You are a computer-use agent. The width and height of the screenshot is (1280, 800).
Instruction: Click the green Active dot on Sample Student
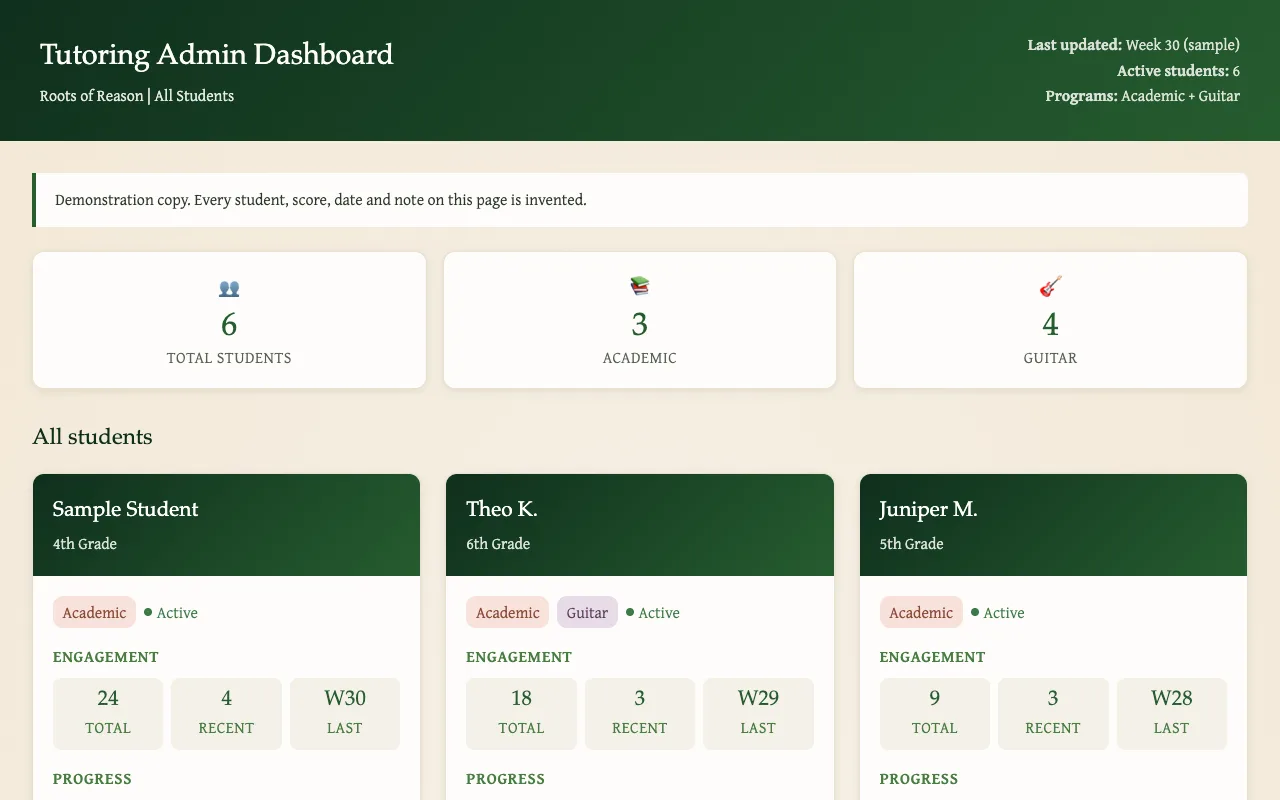(x=148, y=612)
